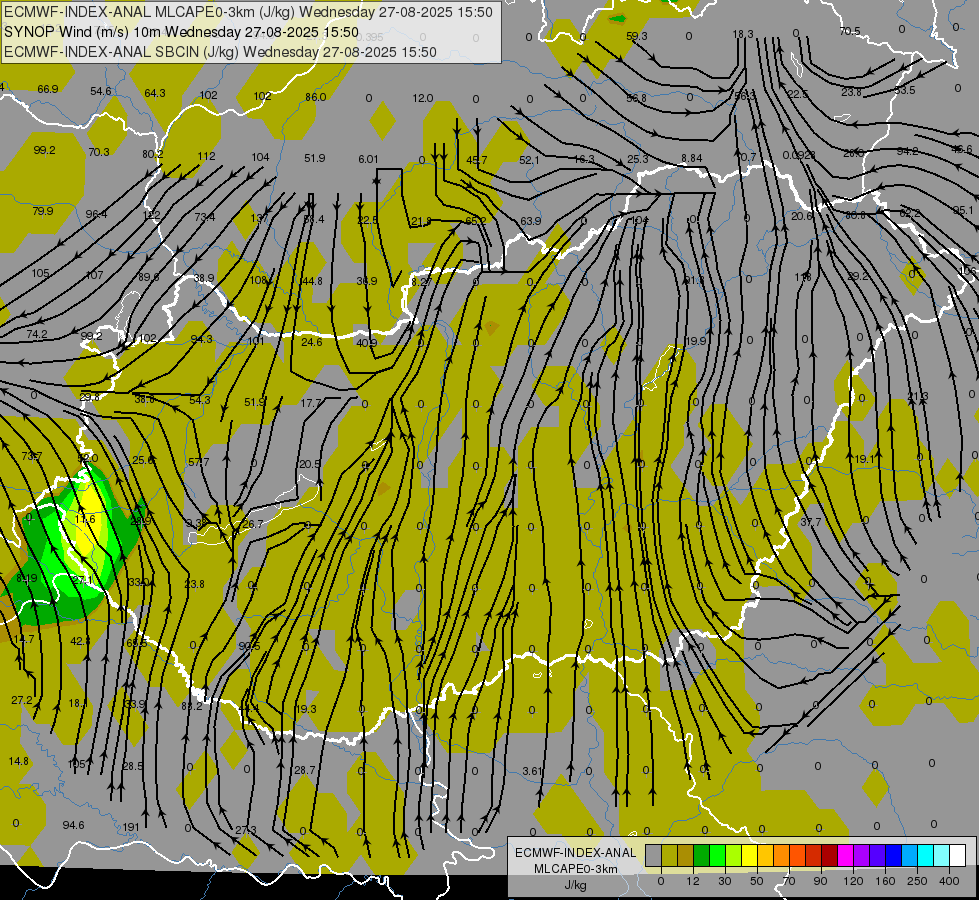Click the cyan legend swatch
979x900 pixels.
(x=925, y=855)
